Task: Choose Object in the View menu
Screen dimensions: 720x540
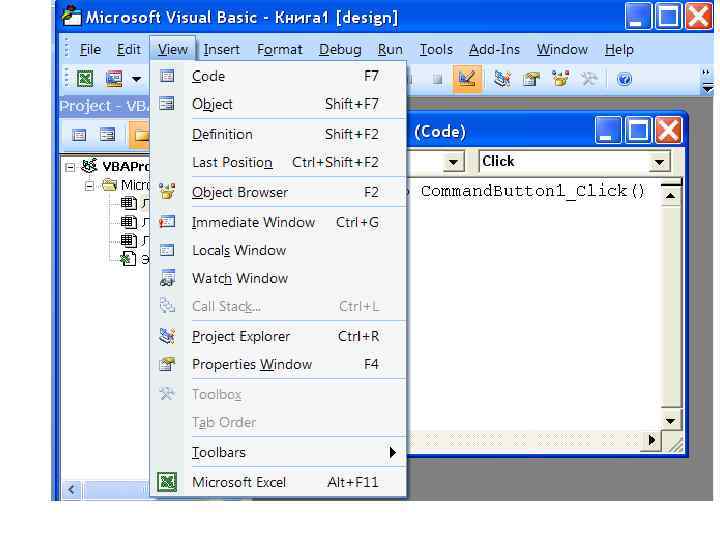Action: [x=279, y=104]
